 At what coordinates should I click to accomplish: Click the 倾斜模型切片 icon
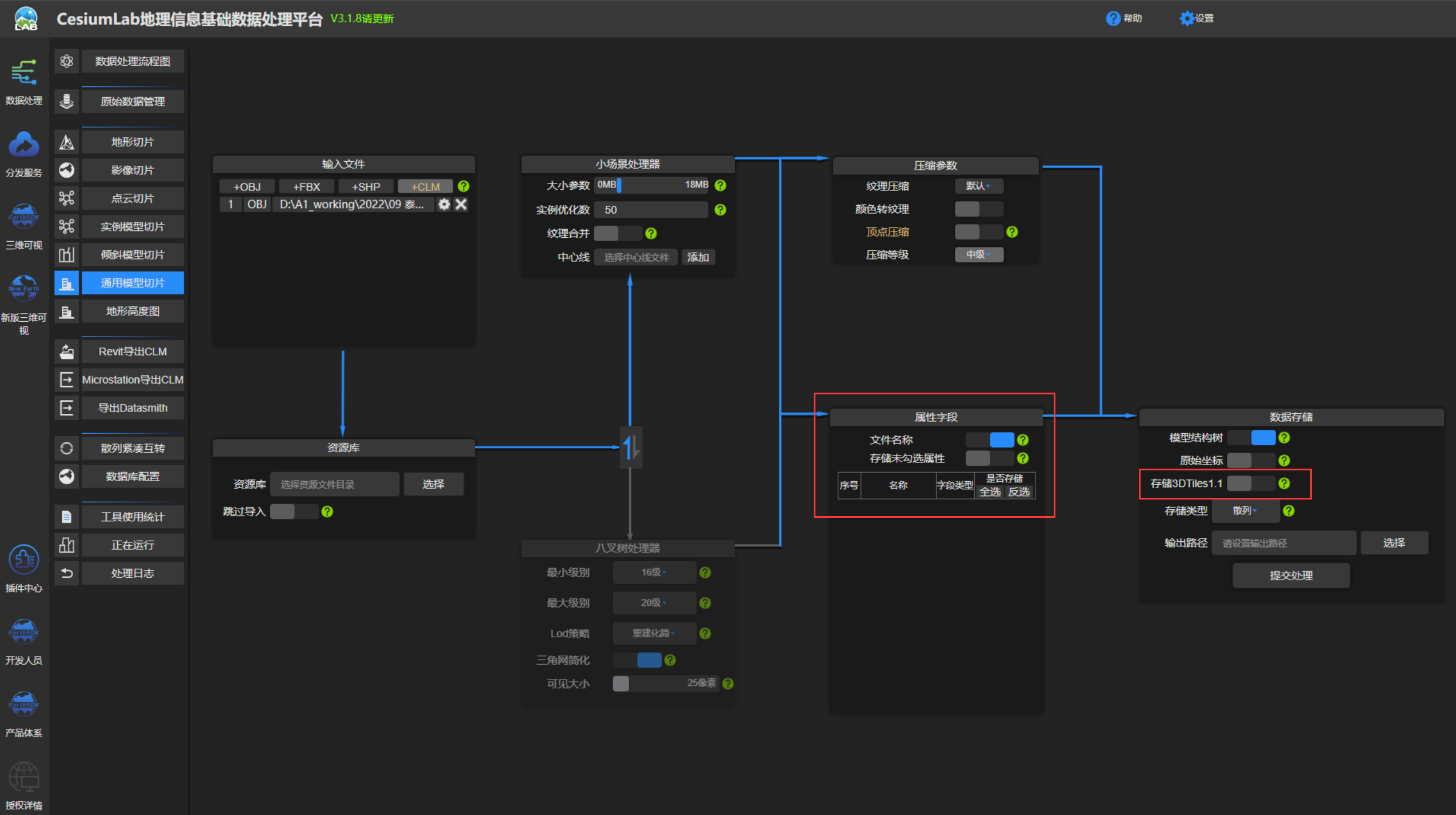(66, 254)
